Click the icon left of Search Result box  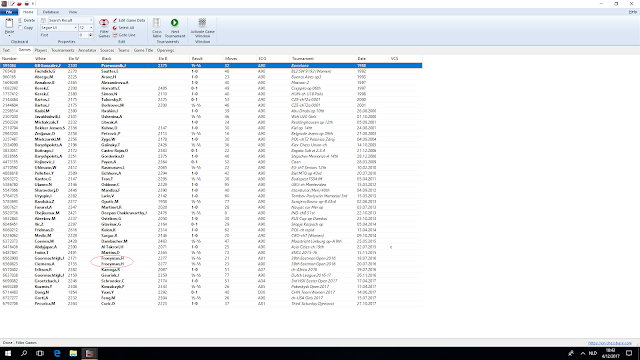coord(44,20)
